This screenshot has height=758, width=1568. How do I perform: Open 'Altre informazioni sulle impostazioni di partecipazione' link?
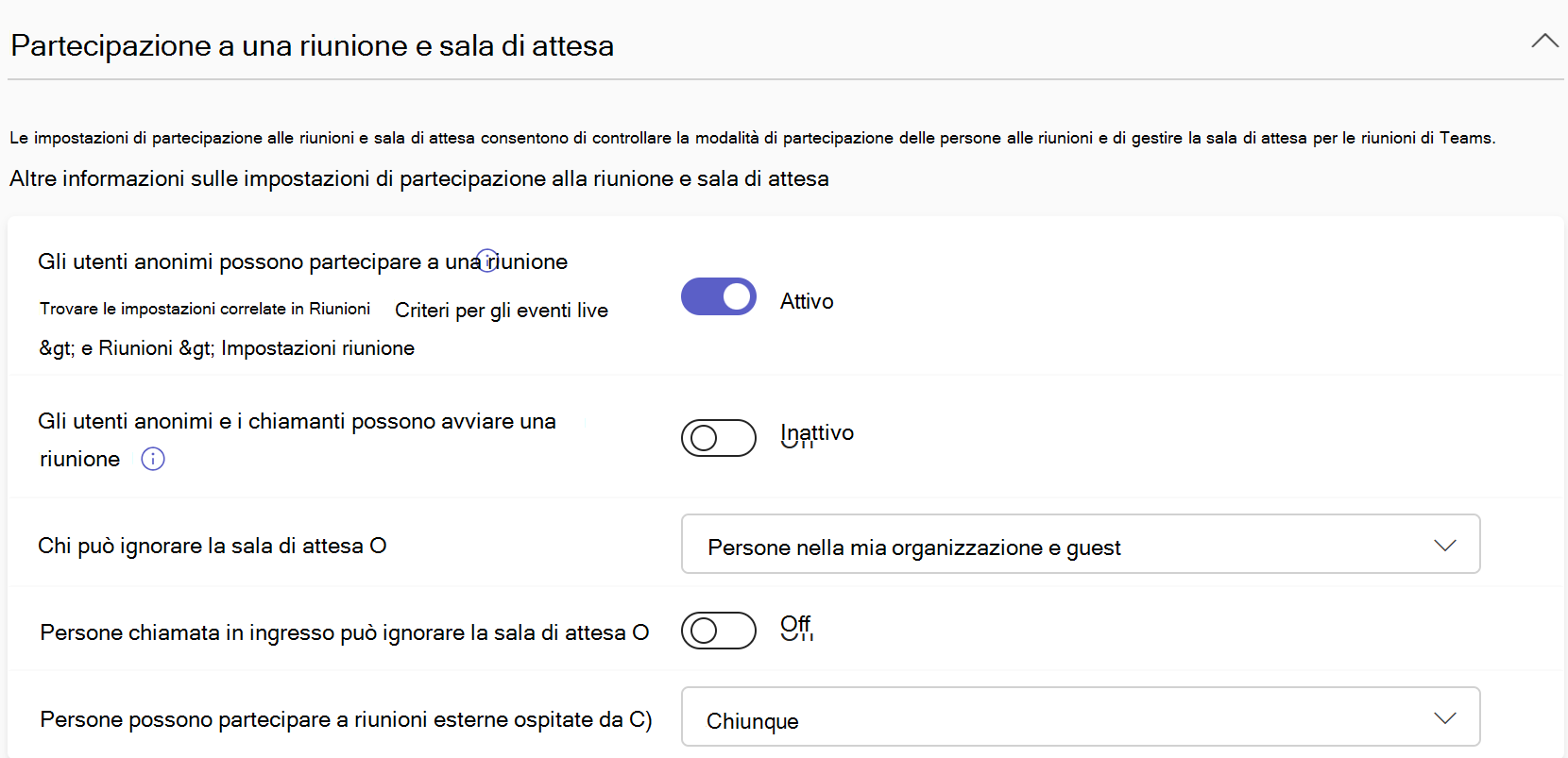tap(418, 177)
